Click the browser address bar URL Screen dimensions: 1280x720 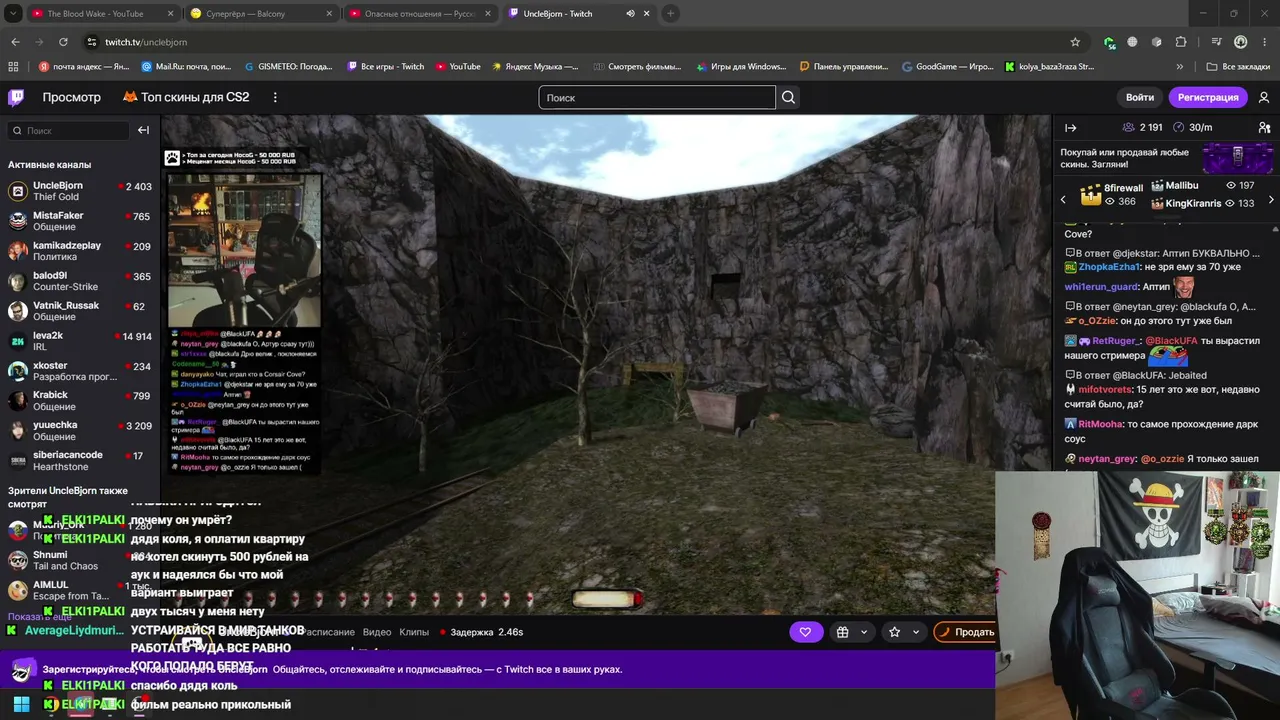[146, 42]
